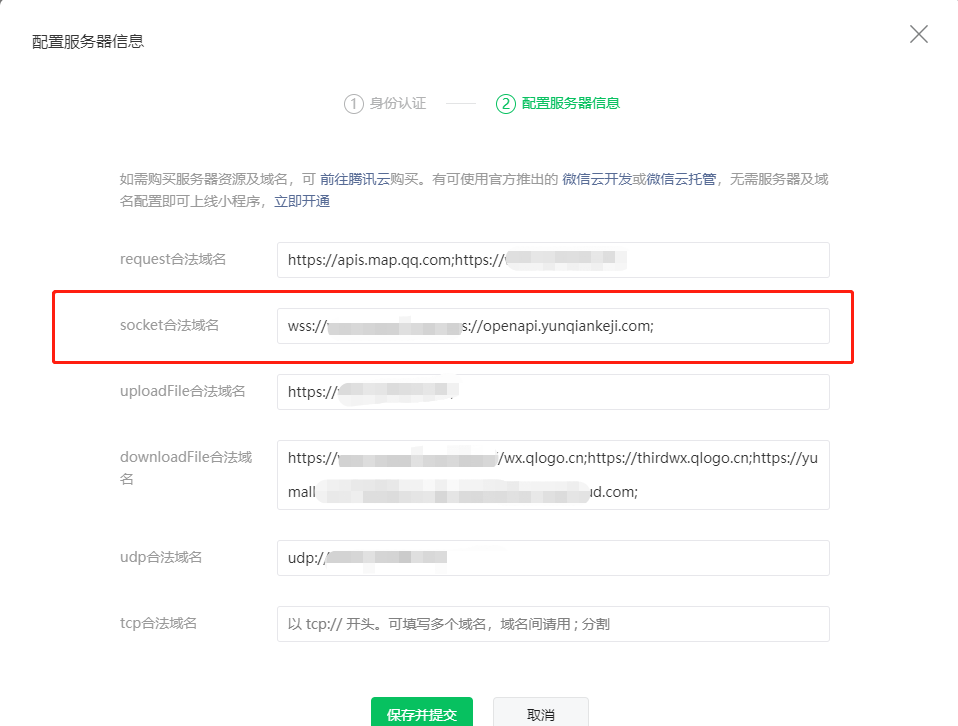Image resolution: width=958 pixels, height=726 pixels.
Task: Open the 微信云托管 link
Action: coord(681,179)
